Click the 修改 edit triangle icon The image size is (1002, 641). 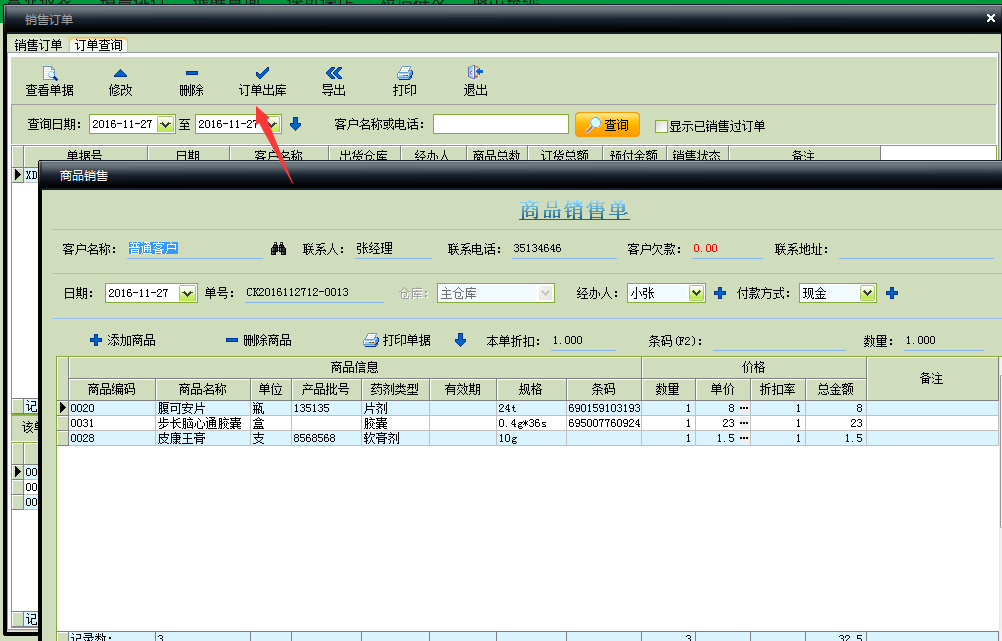click(120, 73)
